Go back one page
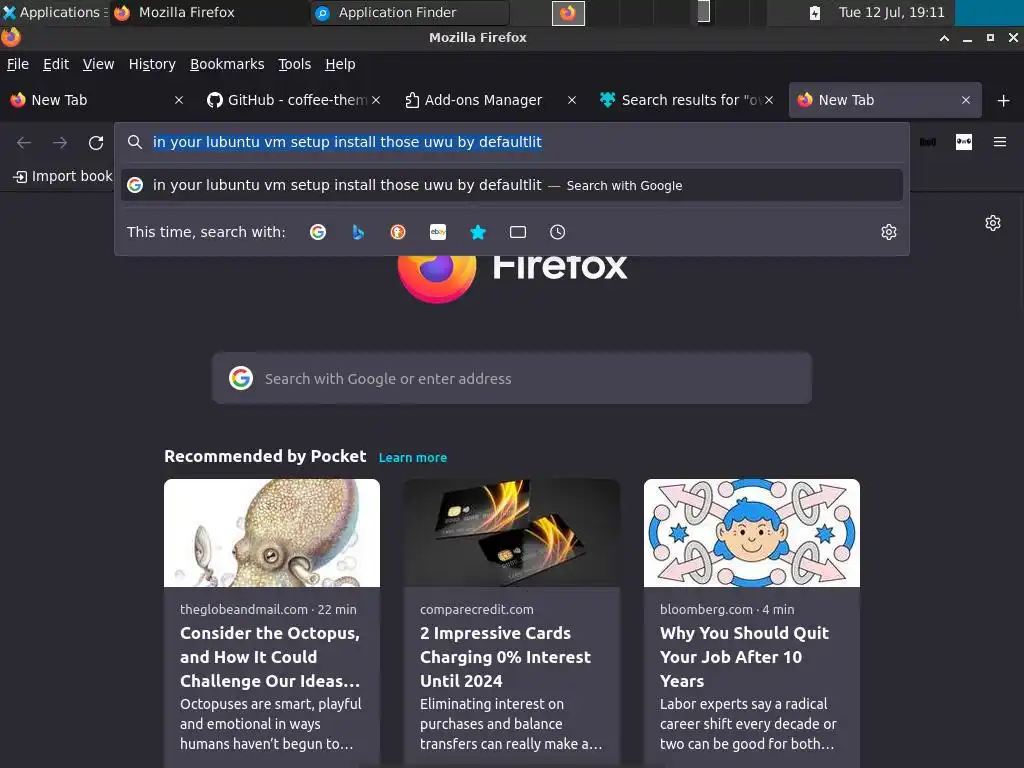 coord(24,142)
